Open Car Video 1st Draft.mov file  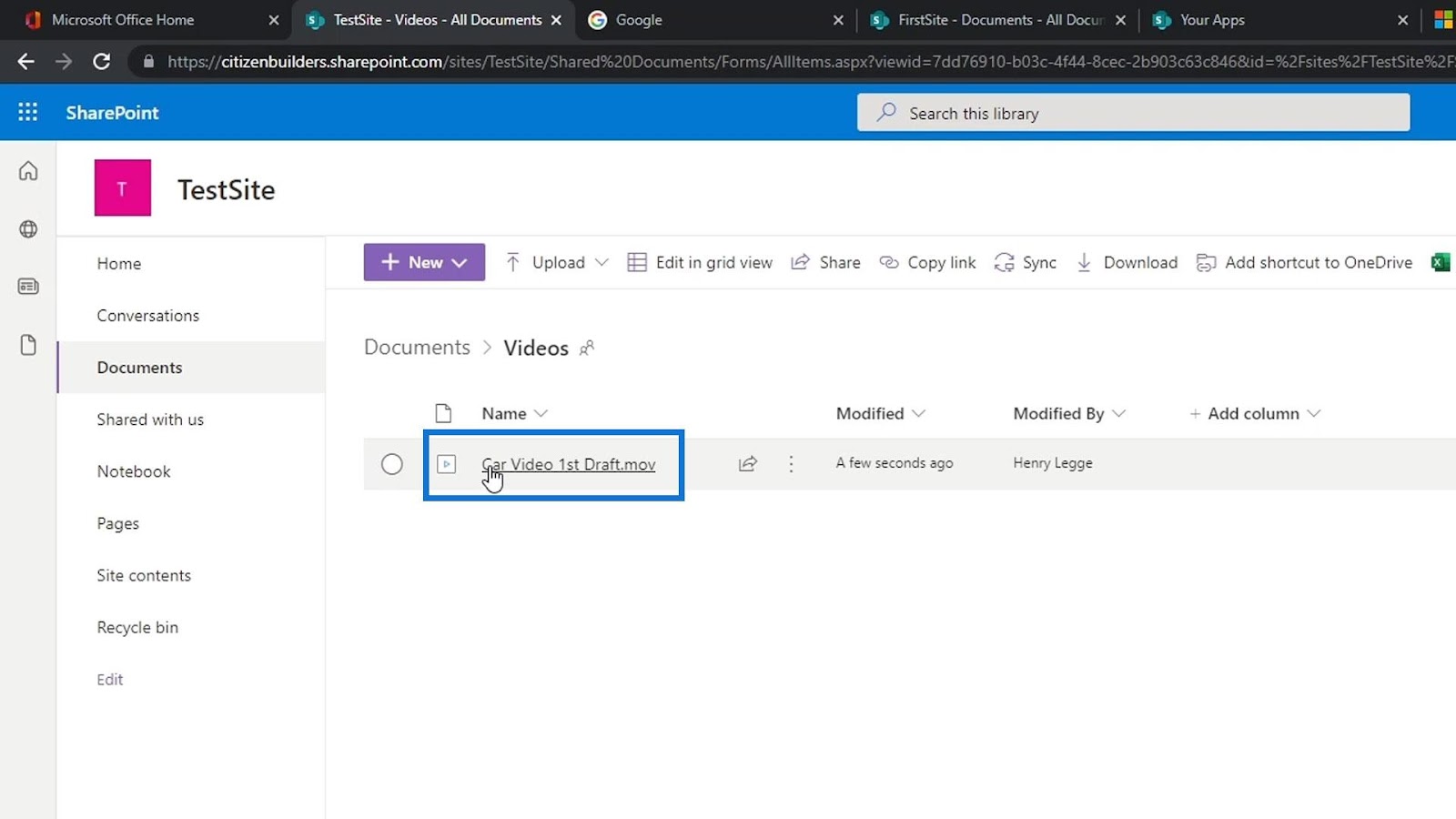point(569,464)
